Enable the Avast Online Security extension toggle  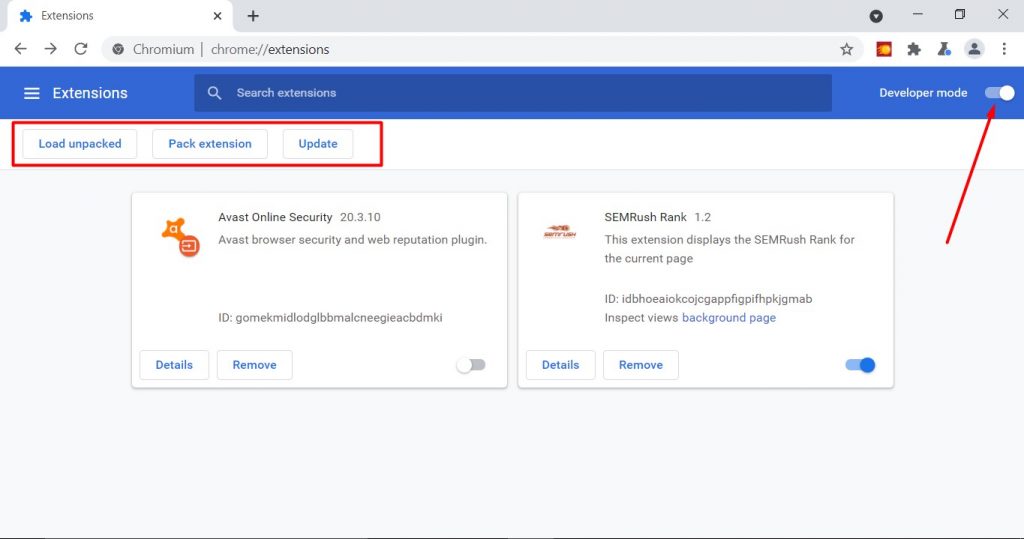(x=471, y=365)
